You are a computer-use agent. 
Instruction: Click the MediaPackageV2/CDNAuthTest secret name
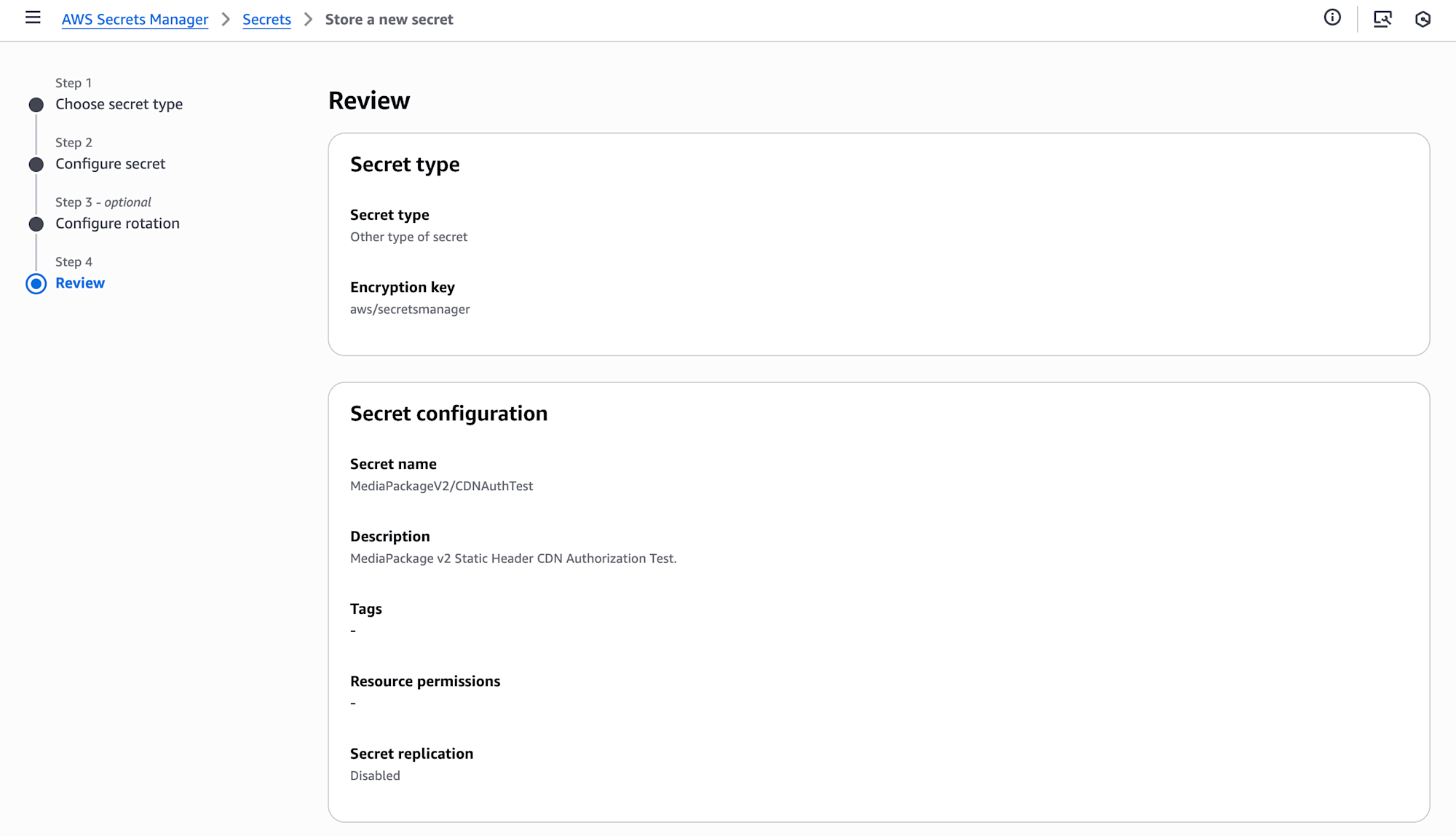(x=441, y=486)
